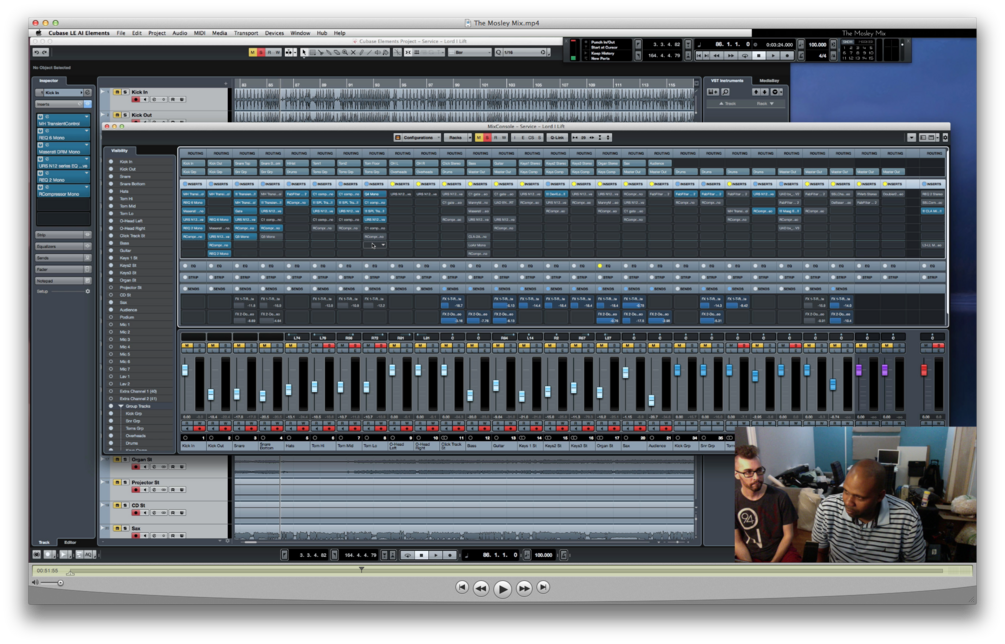Mute the Kick In track in track list
Viewport: 1005px width, 644px height.
[117, 92]
